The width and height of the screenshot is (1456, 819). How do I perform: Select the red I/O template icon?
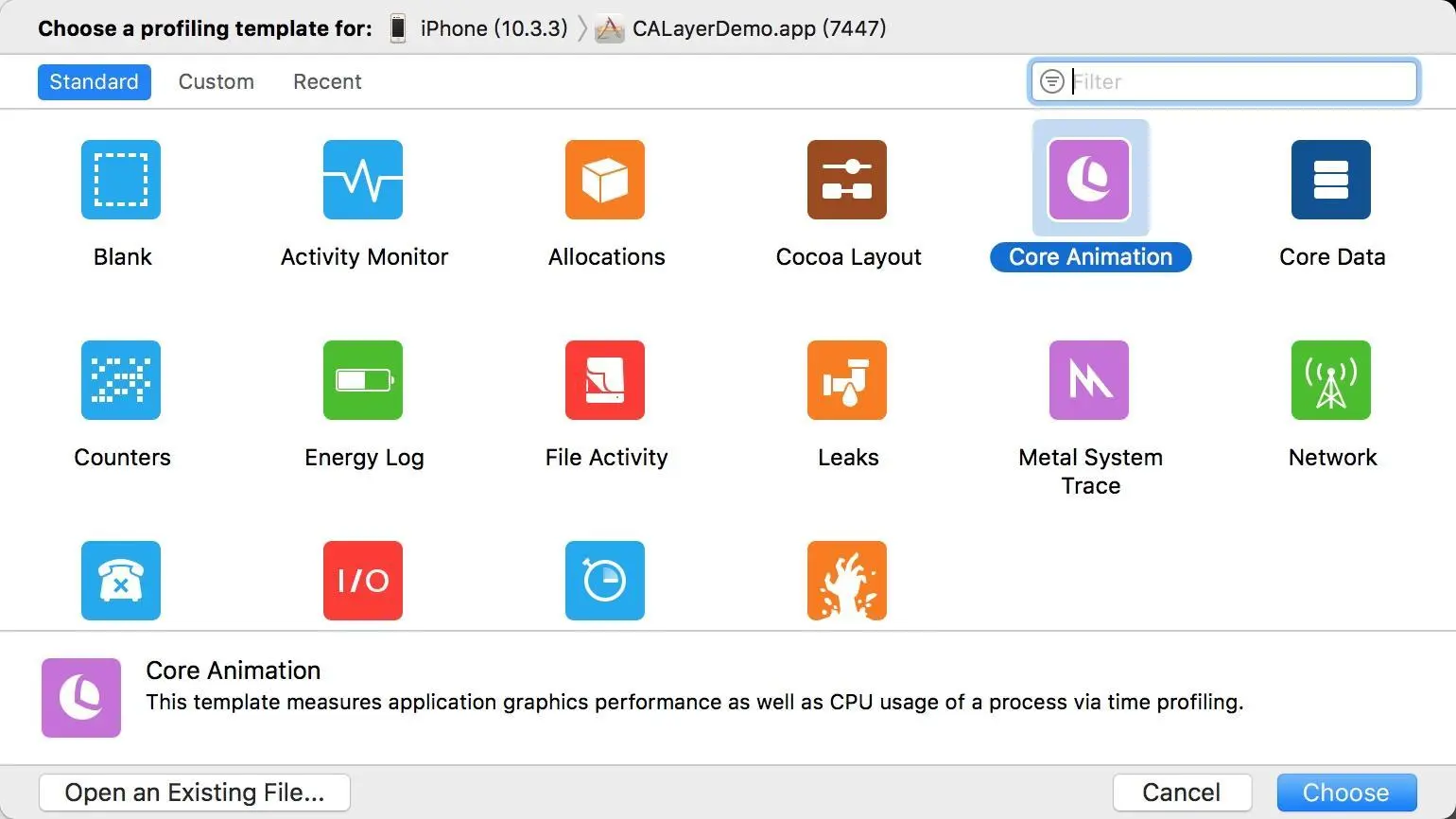(x=363, y=581)
